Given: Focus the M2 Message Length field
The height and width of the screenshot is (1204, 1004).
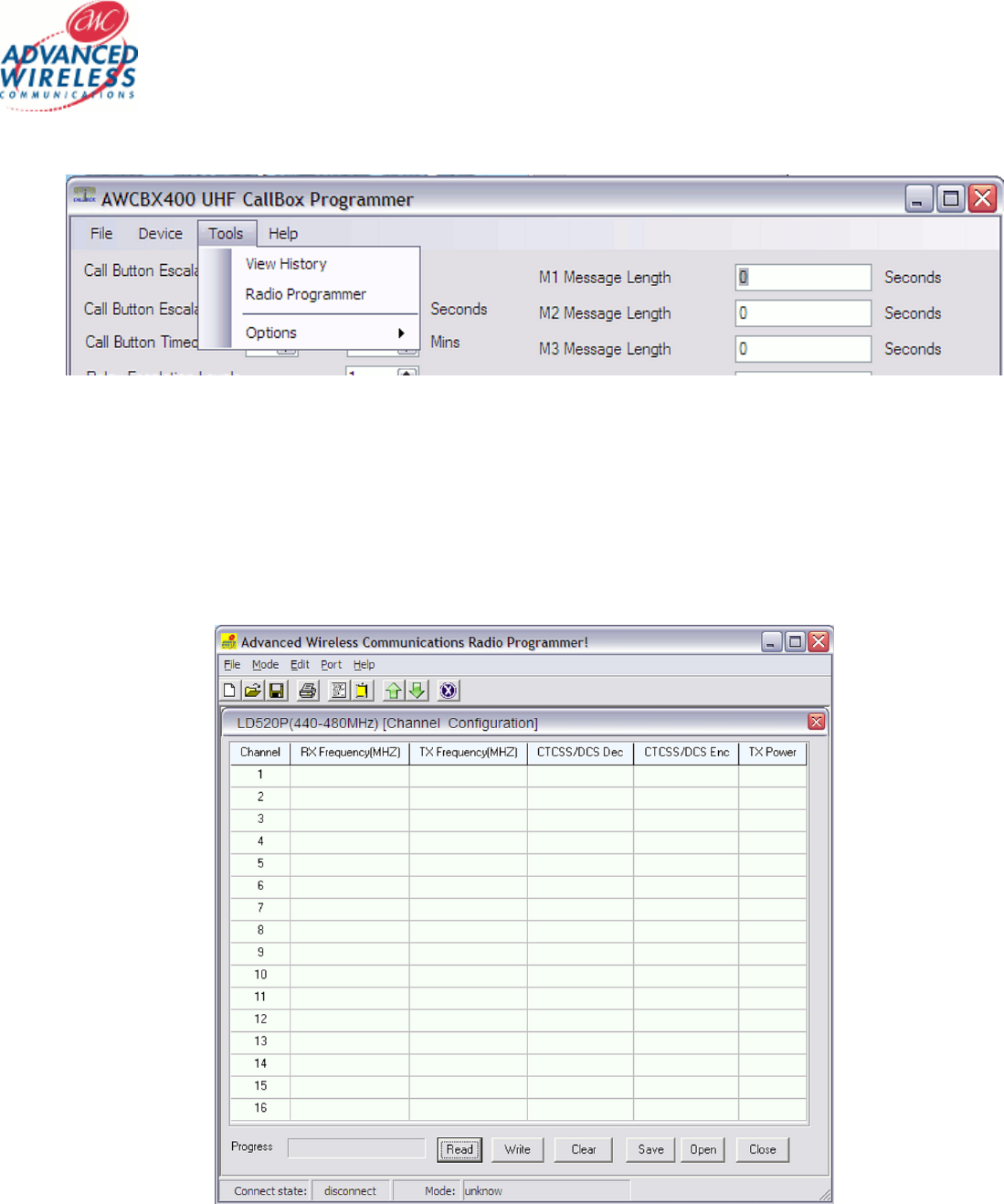Looking at the screenshot, I should coord(803,313).
